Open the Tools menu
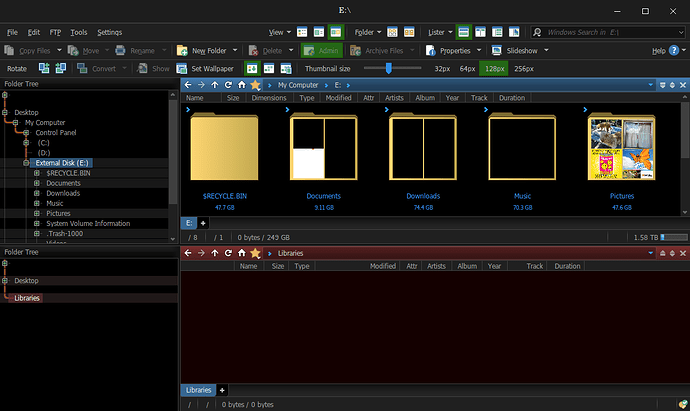Viewport: 690px width, 411px height. (79, 32)
